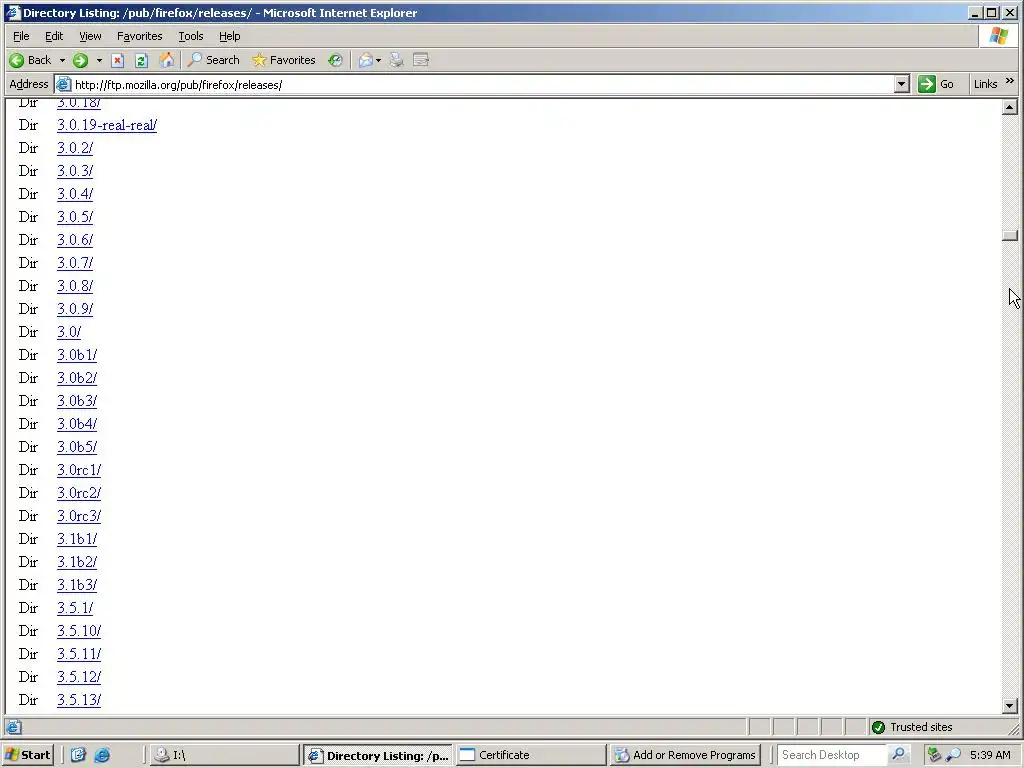The height and width of the screenshot is (768, 1024).
Task: Click the Show Desktop quick launch icon
Action: click(78, 755)
